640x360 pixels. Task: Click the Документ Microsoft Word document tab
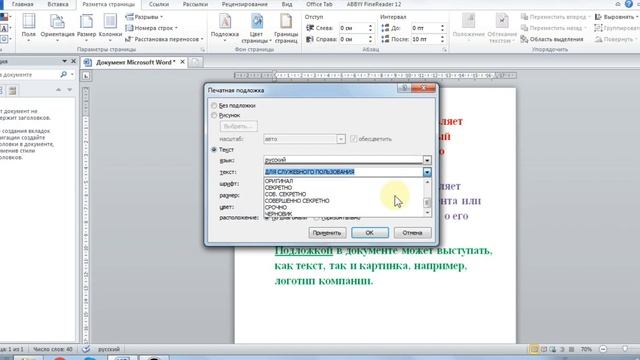135,62
